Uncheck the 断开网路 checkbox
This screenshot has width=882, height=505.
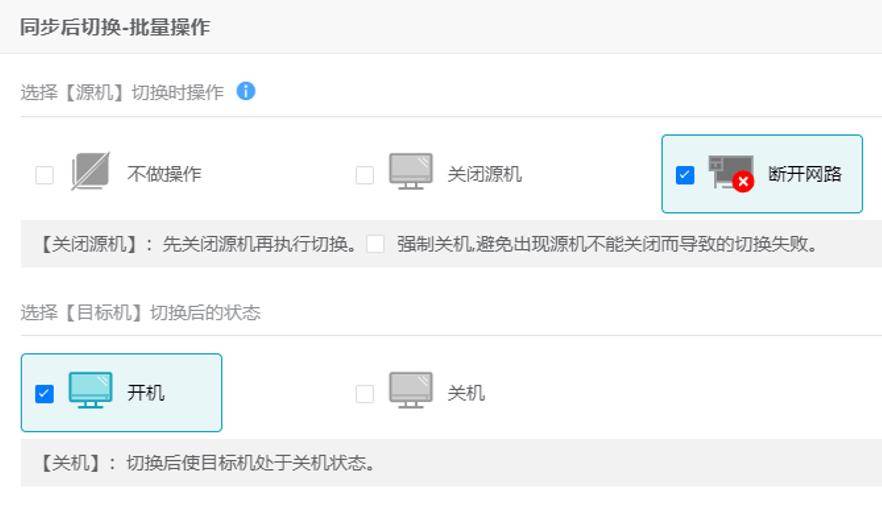685,175
